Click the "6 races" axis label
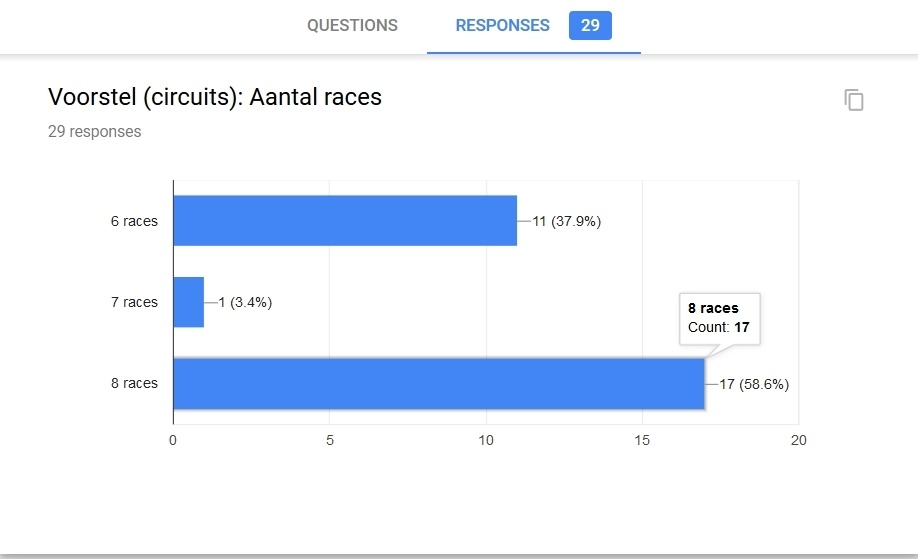 134,221
